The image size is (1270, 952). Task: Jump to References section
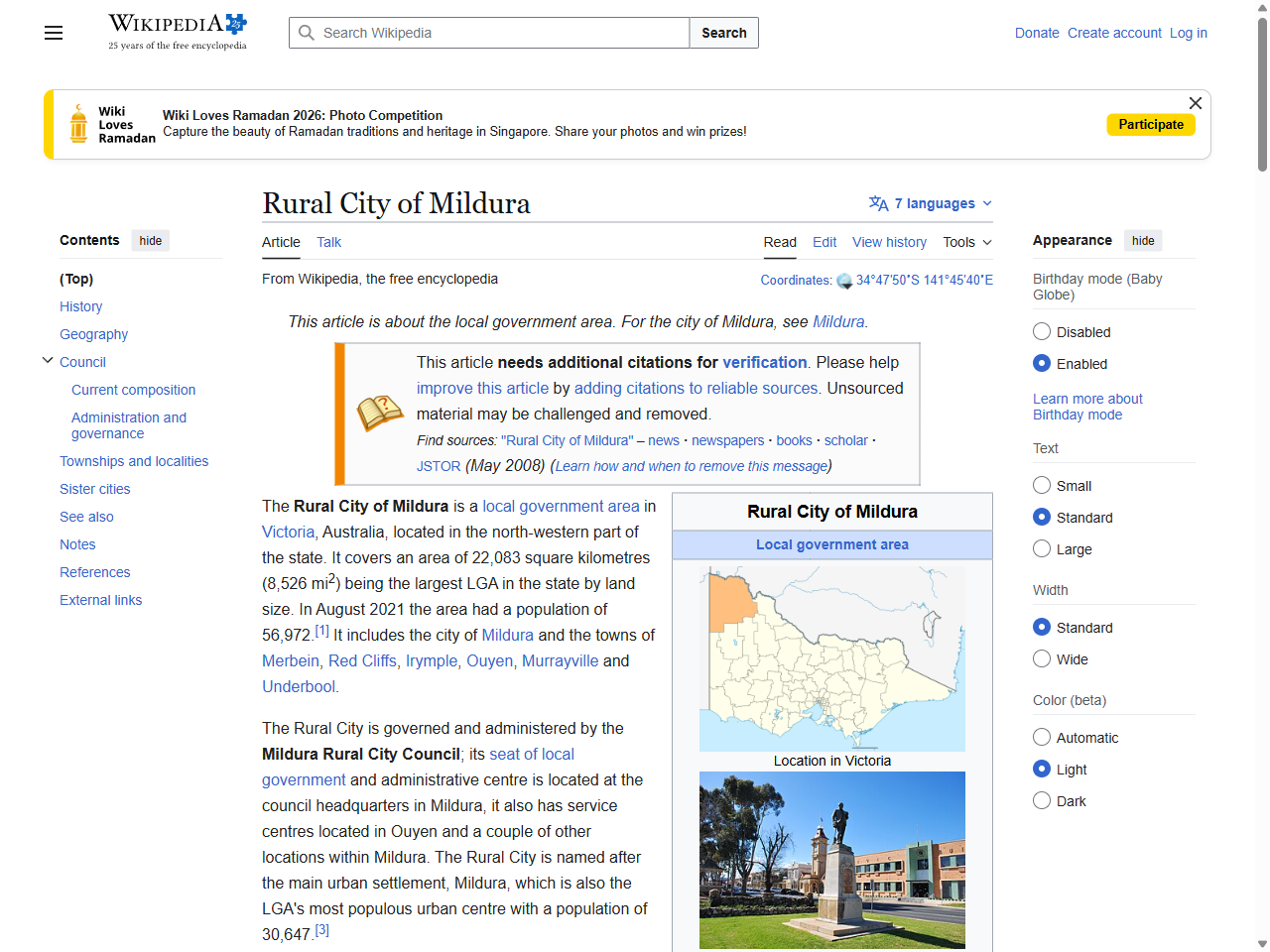94,572
